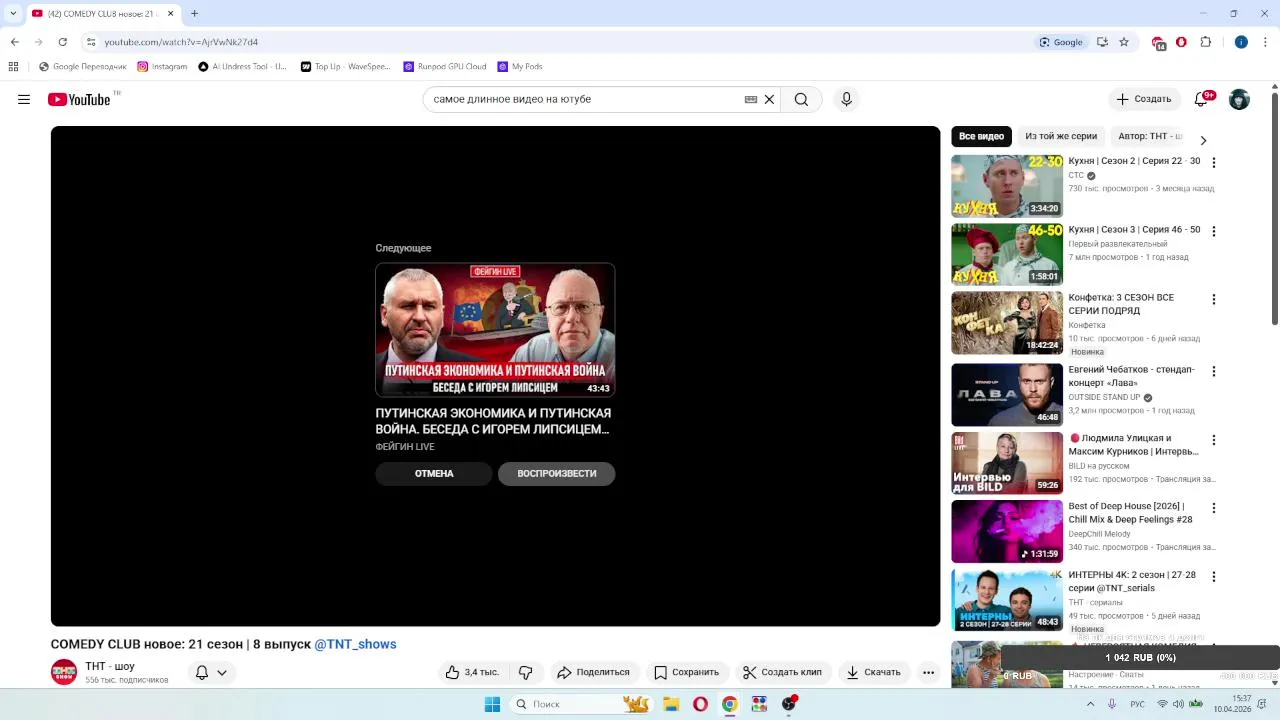Download the video with Скачать
Screen dimensions: 1280x720
[x=874, y=672]
